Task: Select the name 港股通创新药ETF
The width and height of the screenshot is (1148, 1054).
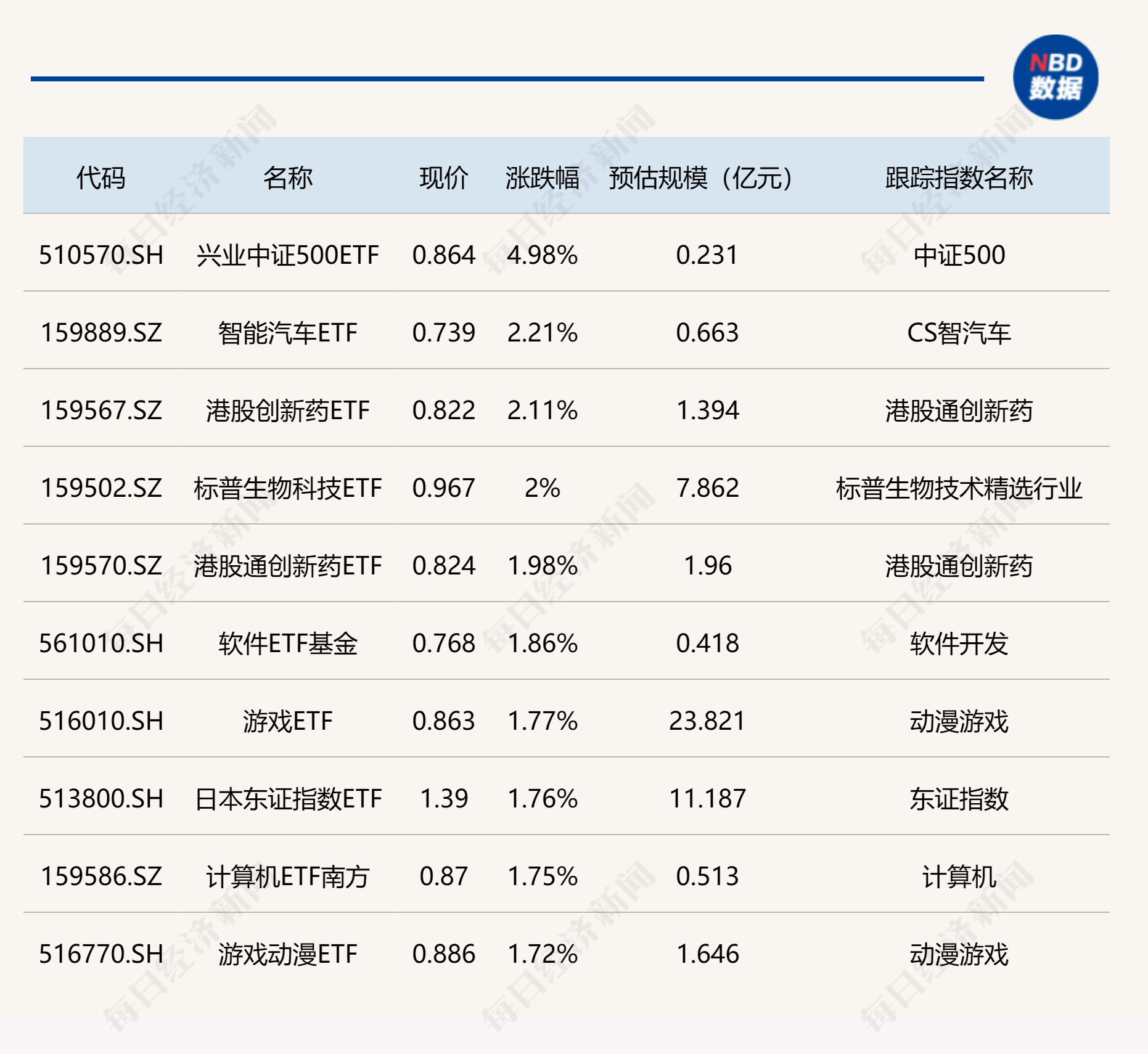Action: click(x=288, y=566)
